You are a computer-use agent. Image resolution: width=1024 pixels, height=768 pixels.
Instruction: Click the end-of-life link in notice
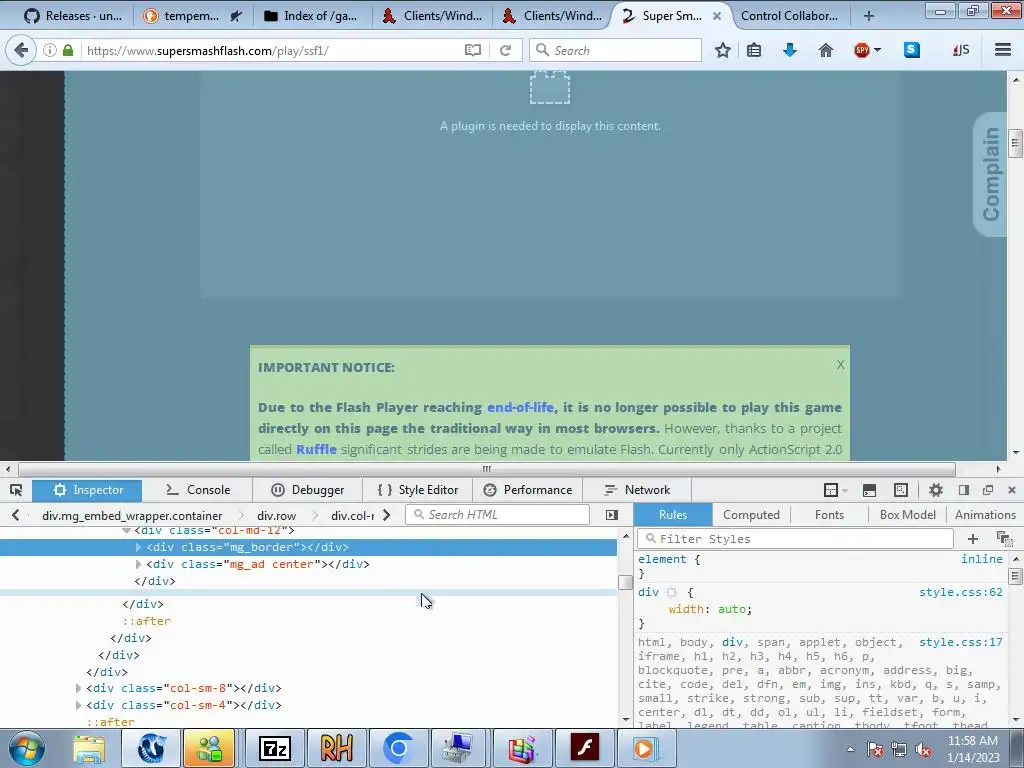click(520, 407)
